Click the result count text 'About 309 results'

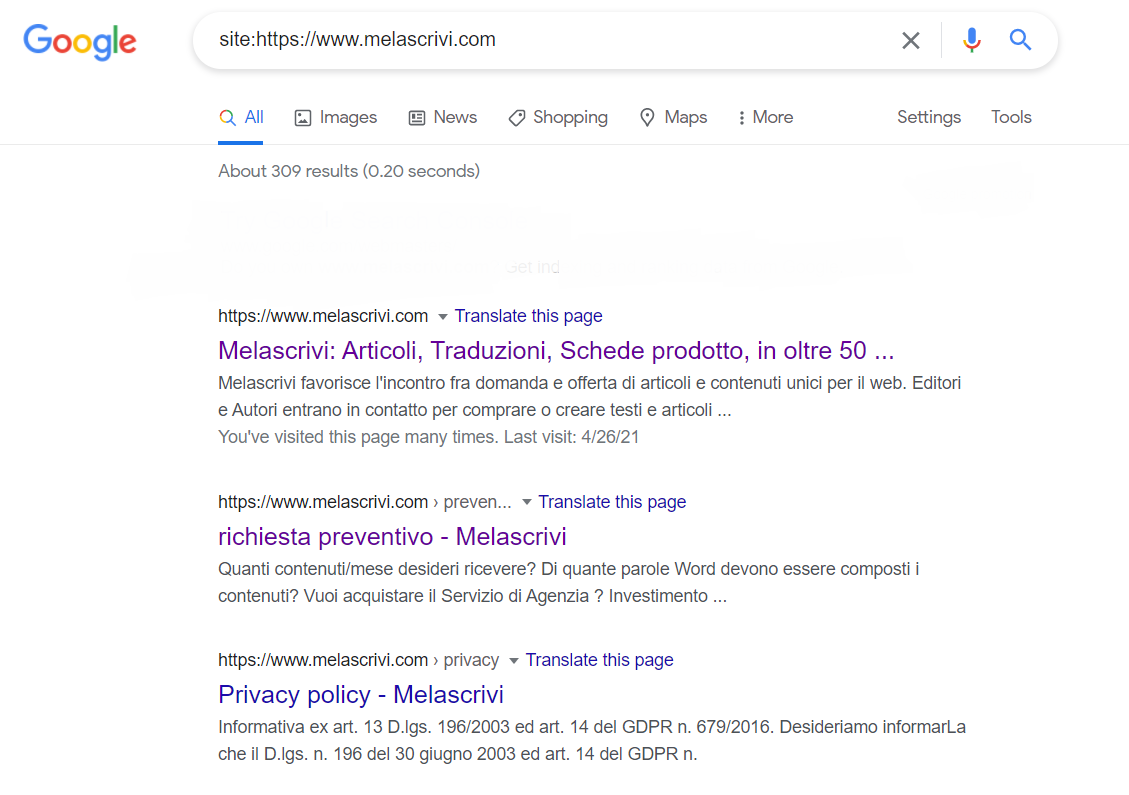click(x=288, y=171)
